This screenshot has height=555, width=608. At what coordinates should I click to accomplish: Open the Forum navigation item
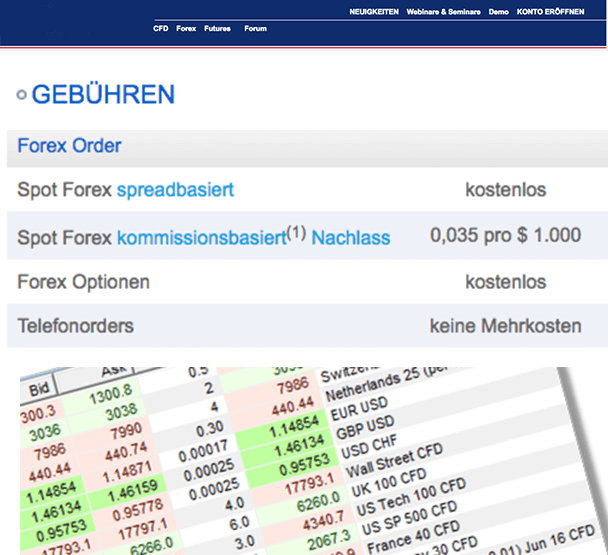click(255, 28)
